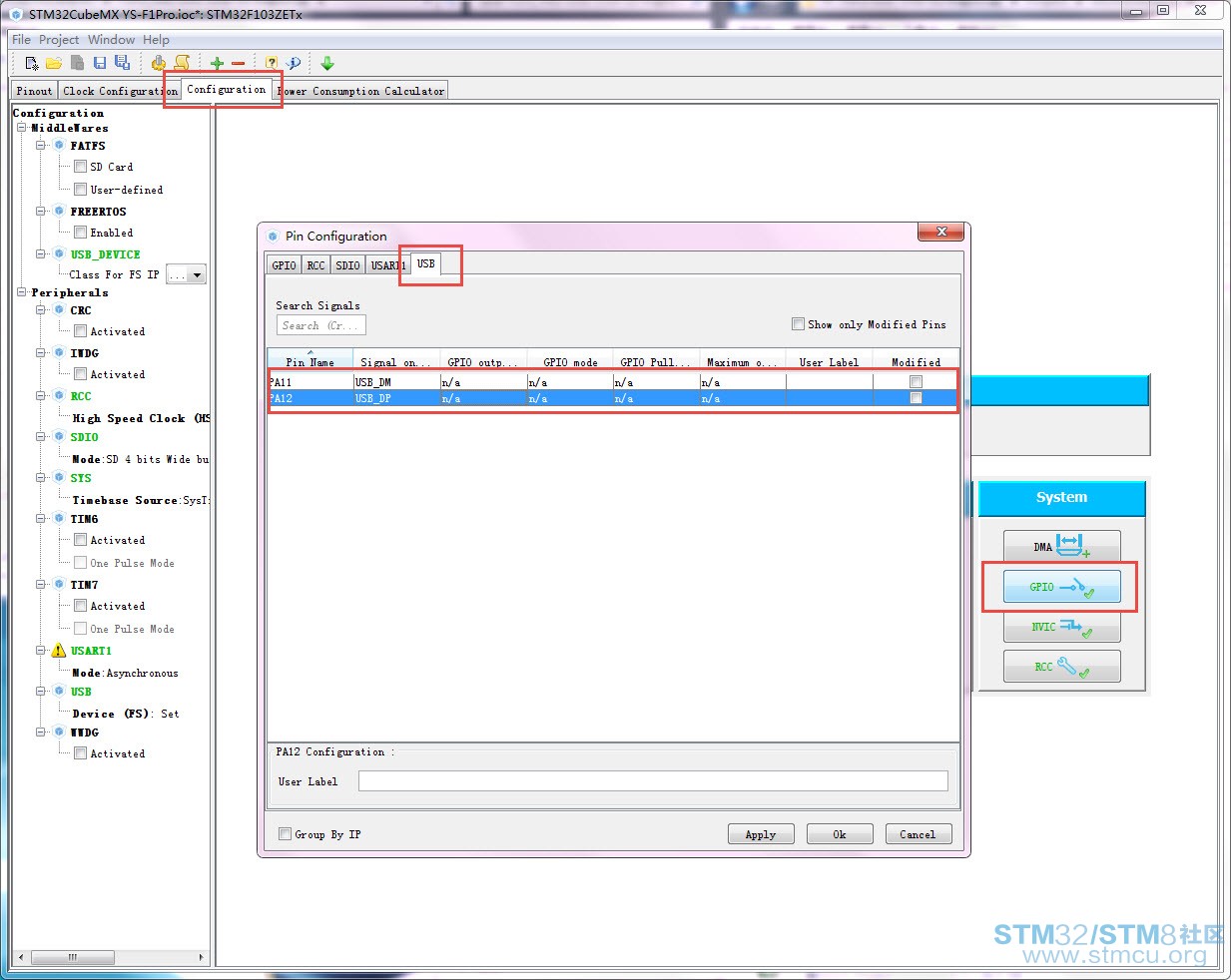1231x980 pixels.
Task: Tick the FREERTOS Enabled checkbox
Action: point(80,233)
